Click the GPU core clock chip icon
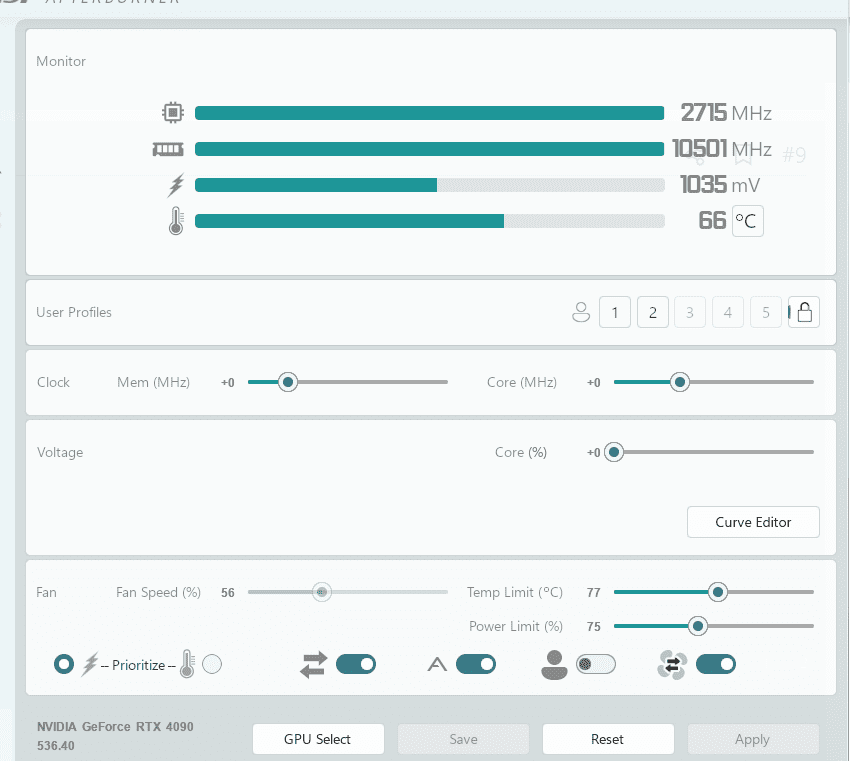The image size is (850, 761). click(x=173, y=113)
